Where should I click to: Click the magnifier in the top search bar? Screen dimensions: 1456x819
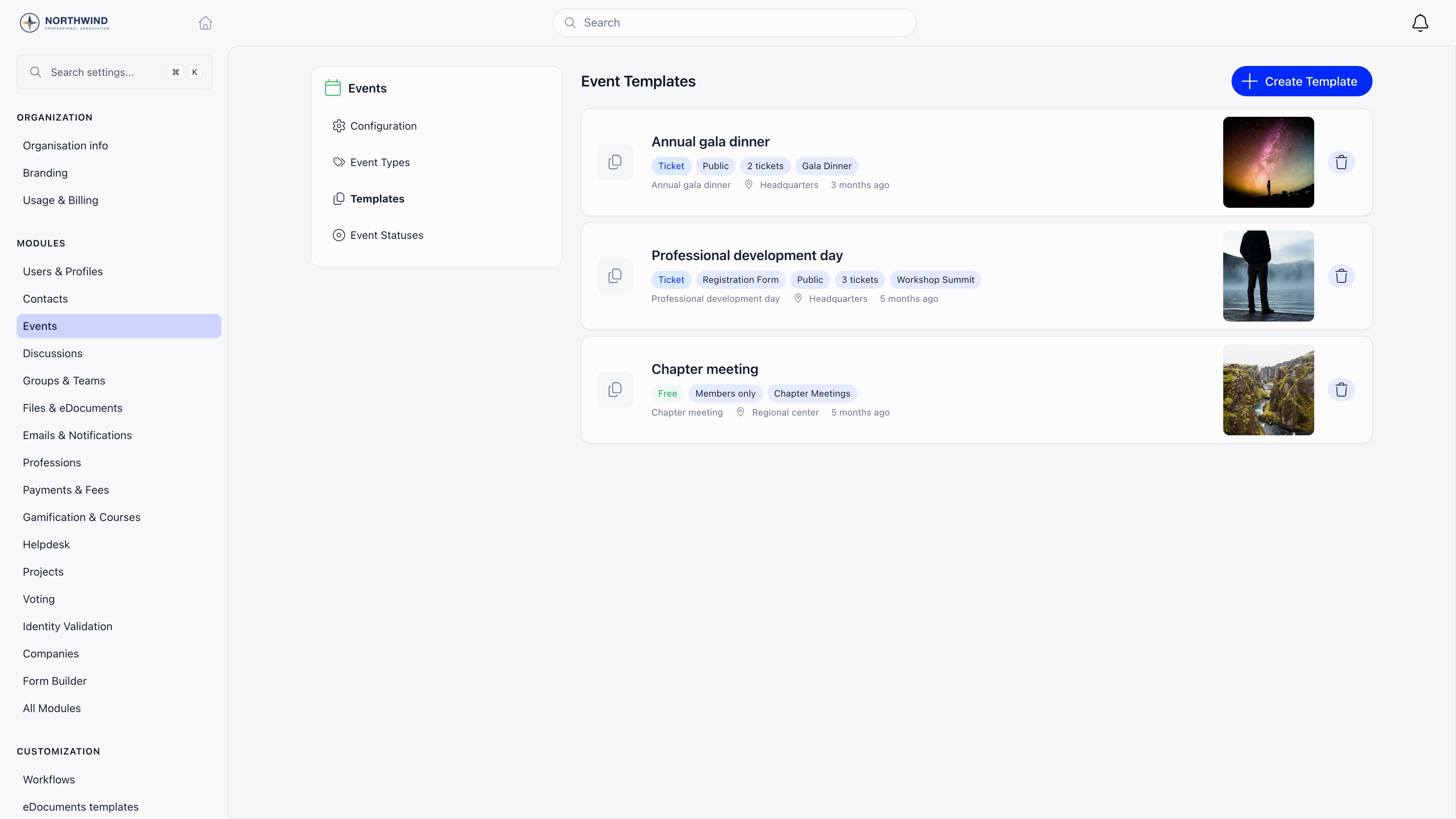570,23
